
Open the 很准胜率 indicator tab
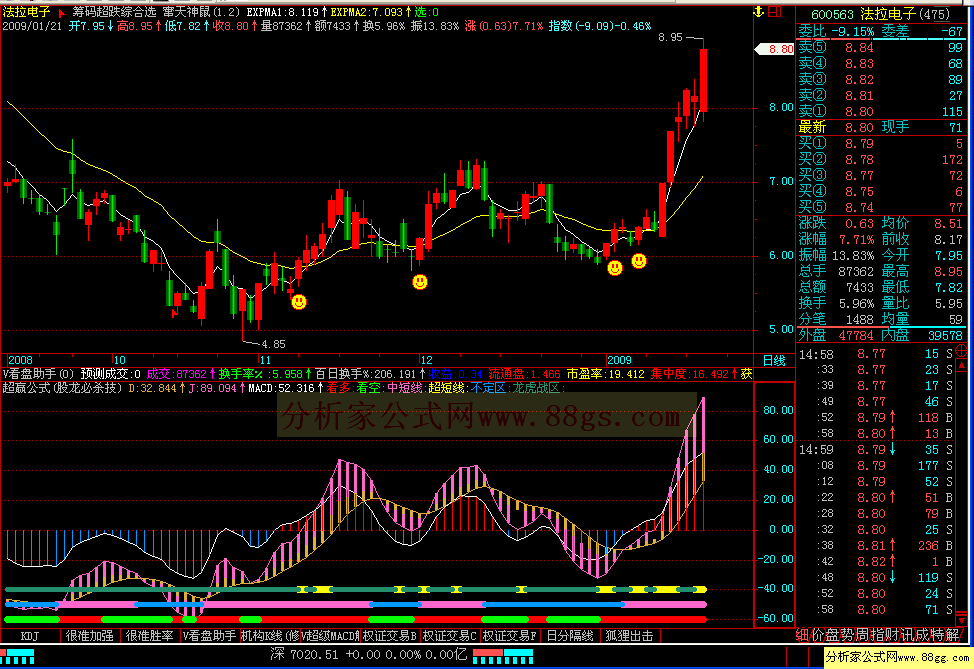pos(150,635)
